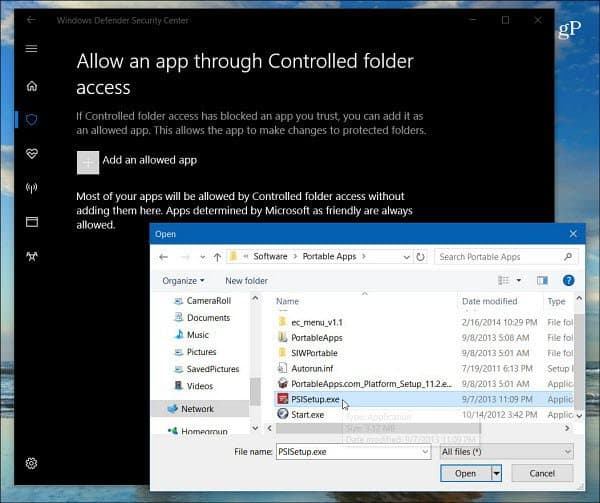This screenshot has height=503, width=600.
Task: Click the Open button
Action: (x=465, y=474)
